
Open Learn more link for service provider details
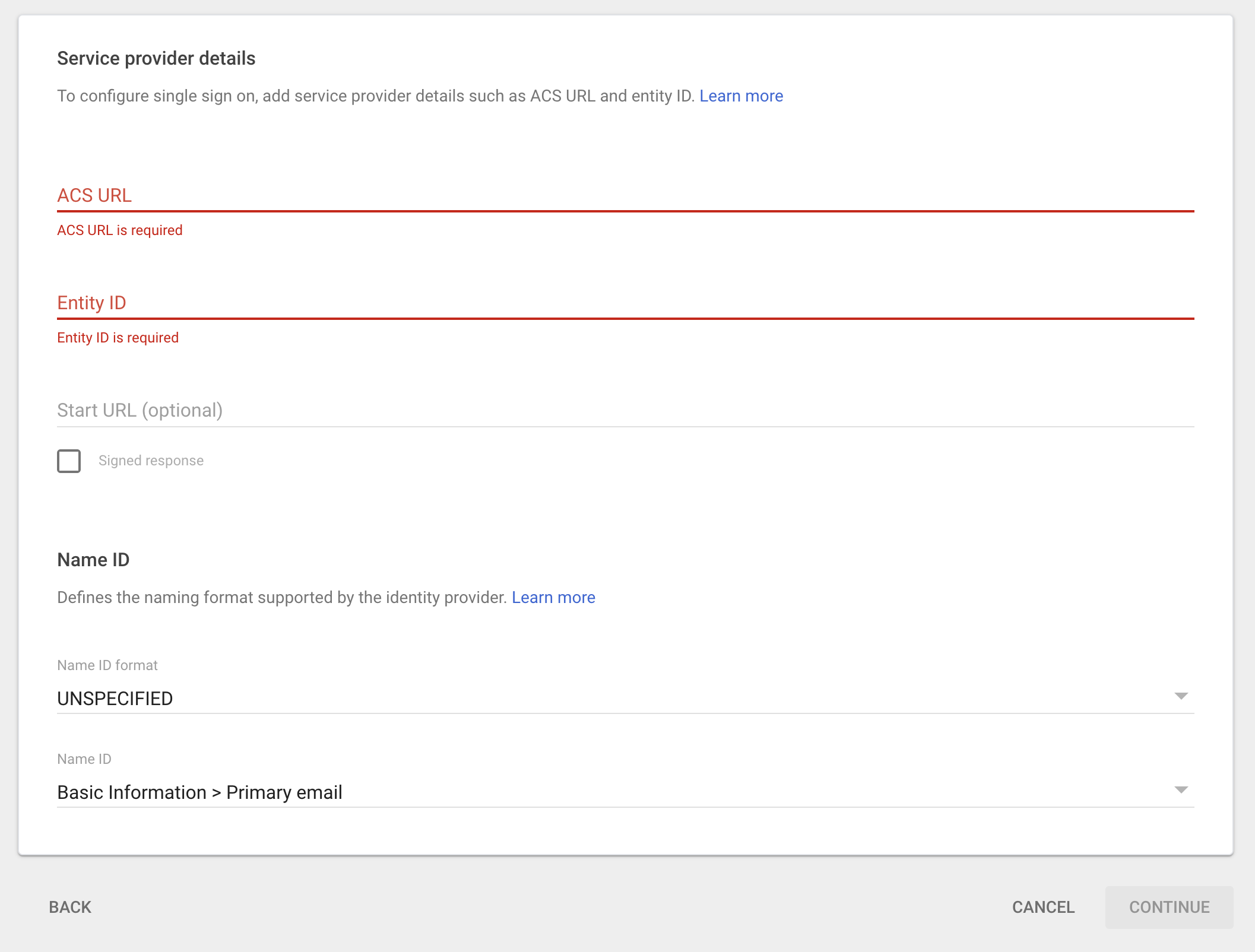[741, 96]
